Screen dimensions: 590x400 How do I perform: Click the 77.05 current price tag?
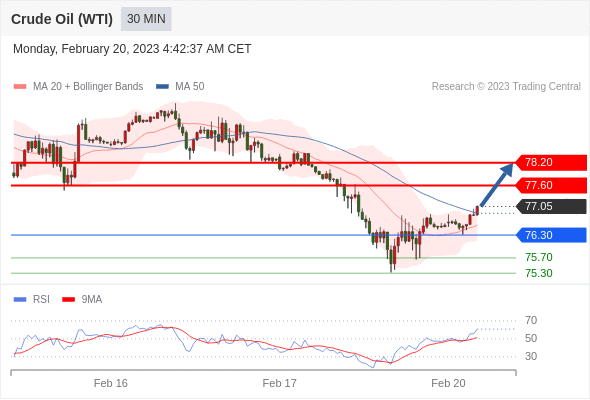point(551,206)
